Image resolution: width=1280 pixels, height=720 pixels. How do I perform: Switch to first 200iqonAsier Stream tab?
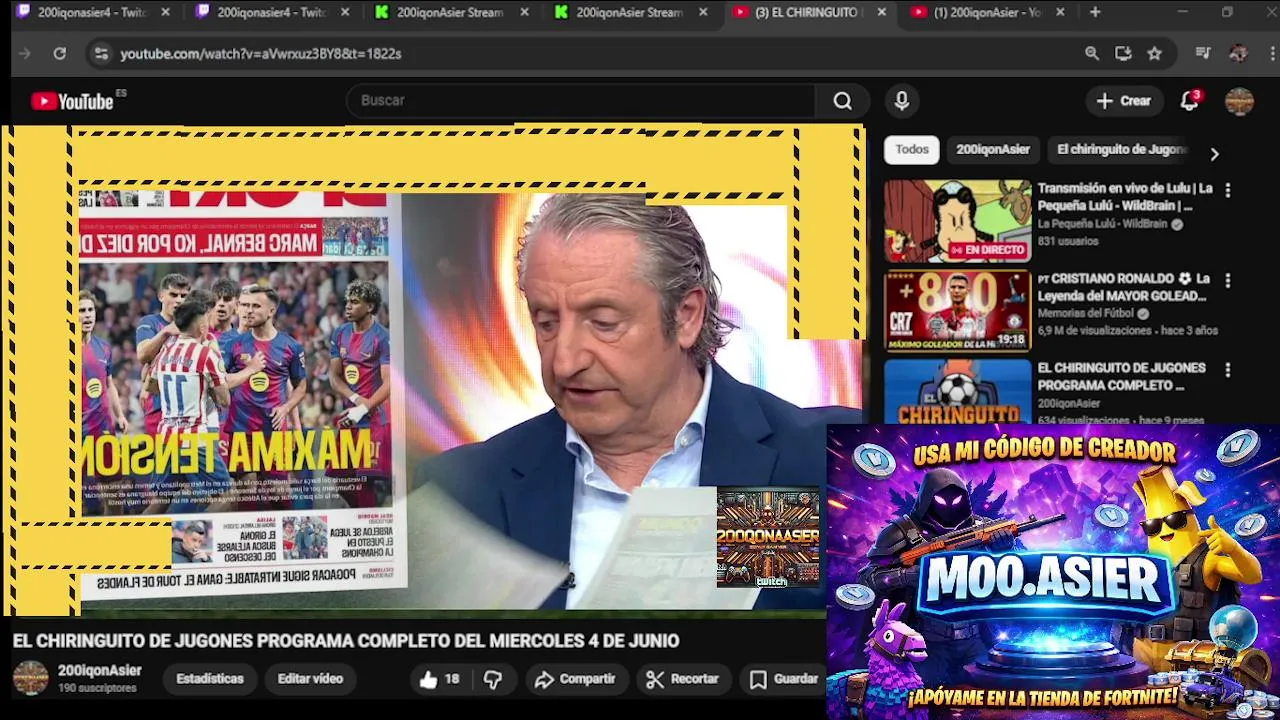(x=450, y=12)
